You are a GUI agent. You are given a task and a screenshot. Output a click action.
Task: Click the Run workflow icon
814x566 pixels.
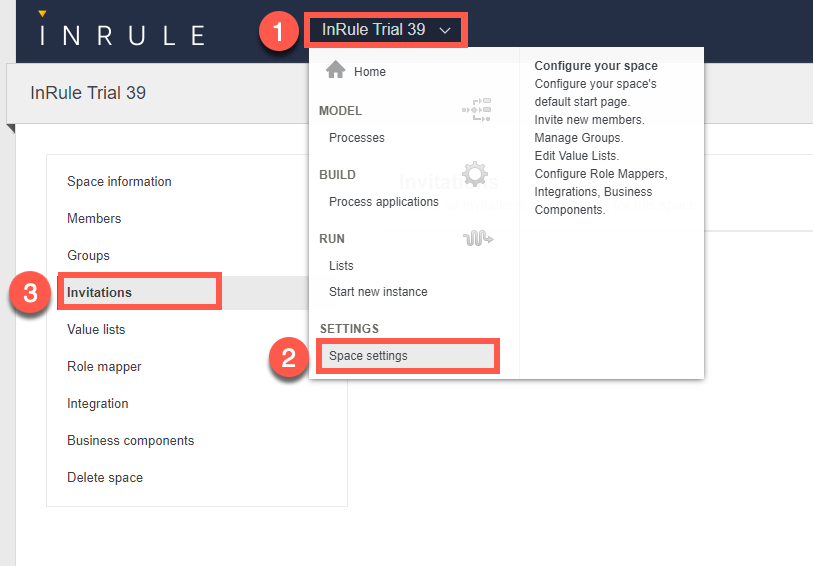[477, 238]
